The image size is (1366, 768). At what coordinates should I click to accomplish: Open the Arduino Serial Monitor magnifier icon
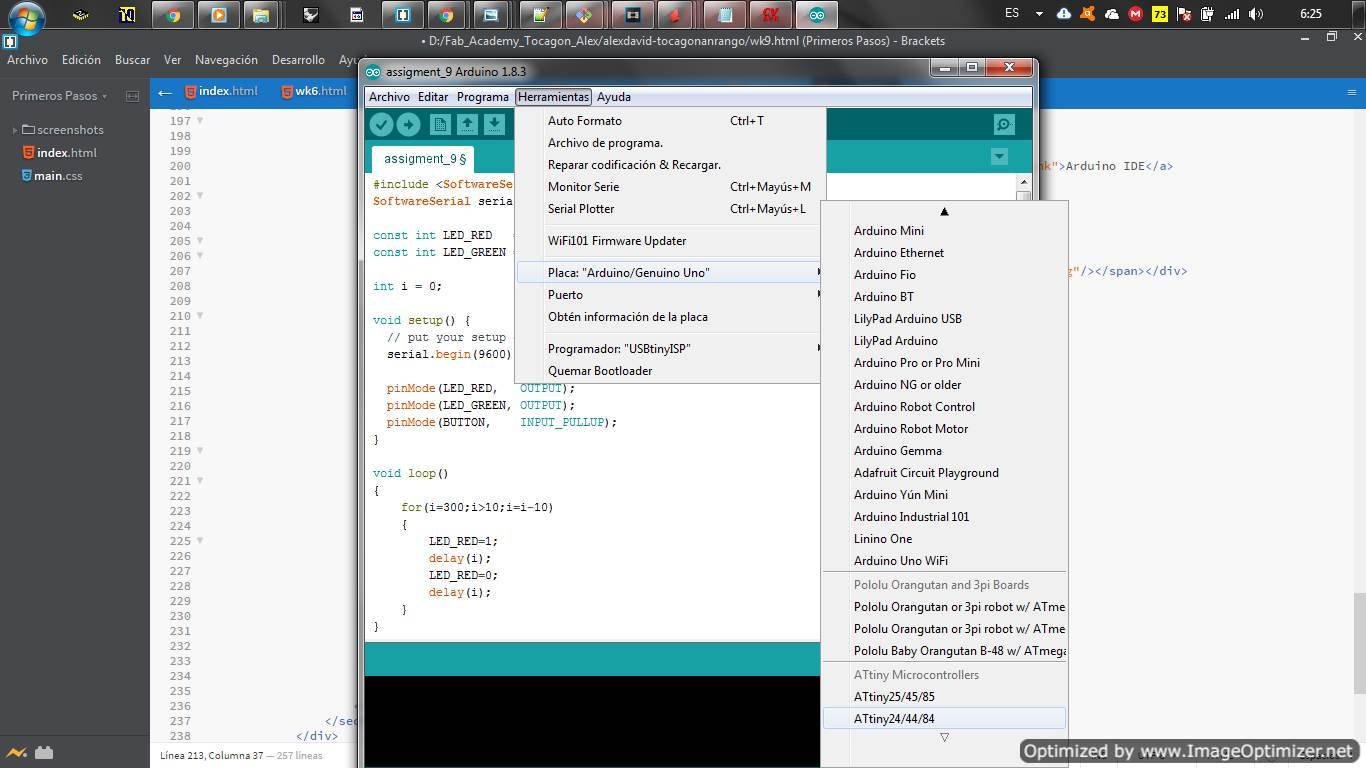pos(1004,124)
